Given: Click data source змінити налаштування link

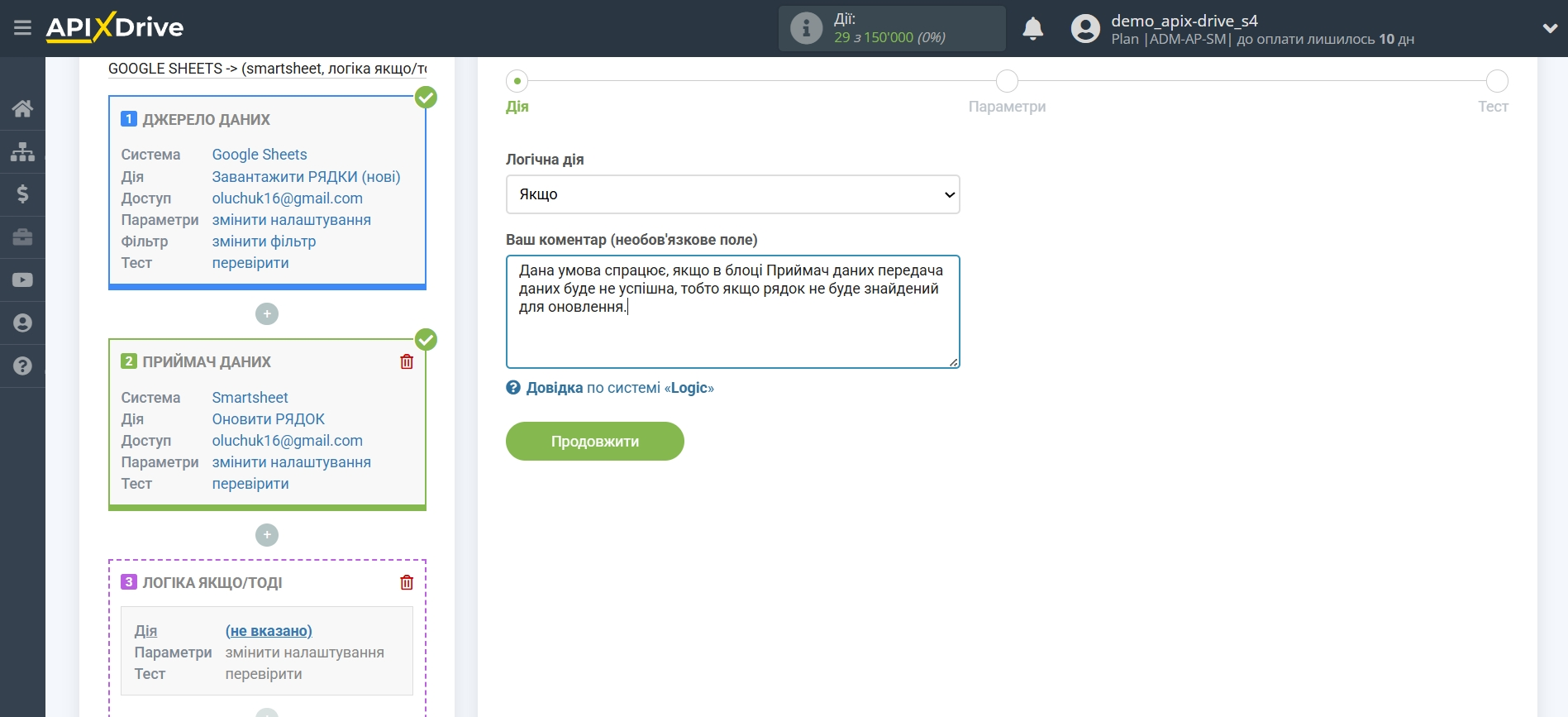Looking at the screenshot, I should point(292,220).
